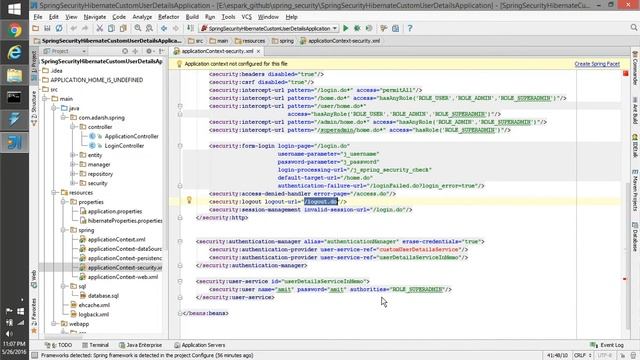Click the Scroll from Source target icon

[125, 51]
